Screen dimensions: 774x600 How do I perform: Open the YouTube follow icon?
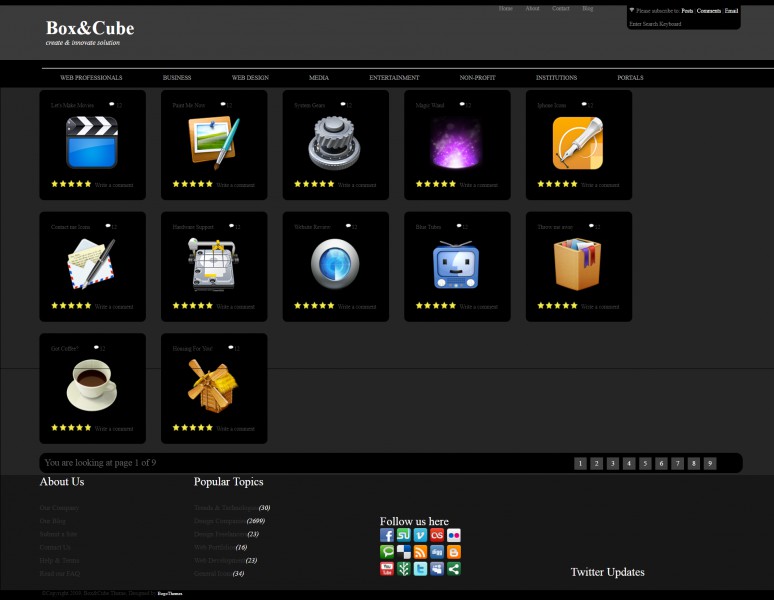click(387, 569)
